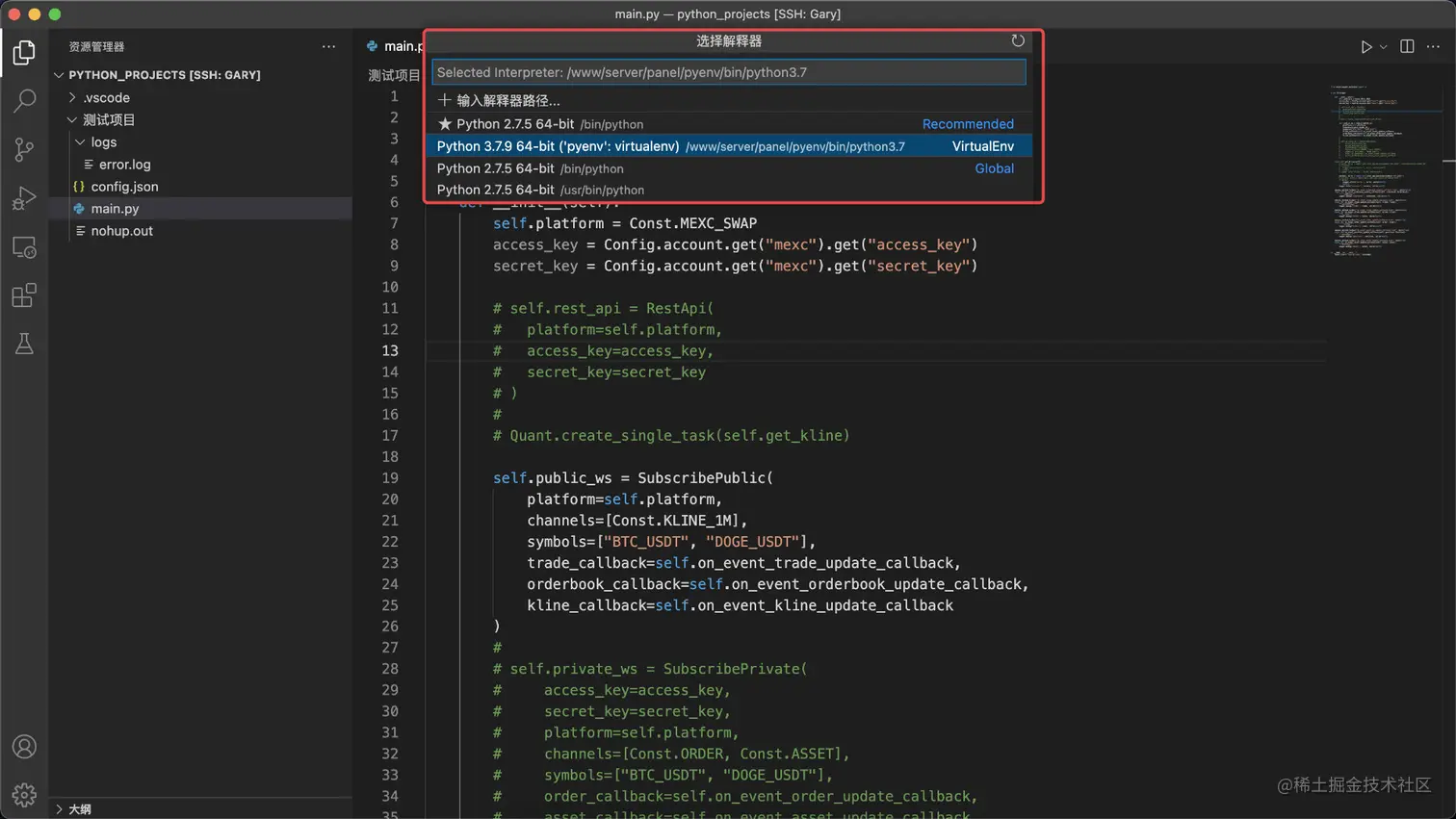Expand the 大纲 outline section
The height and width of the screenshot is (819, 1456).
pyautogui.click(x=60, y=809)
